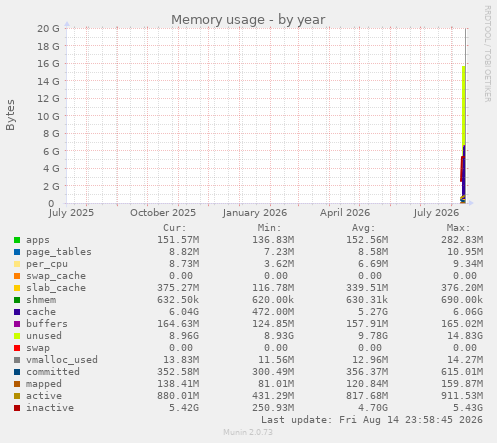
Task: Click the 'Max:' column header
Action: pos(458,228)
